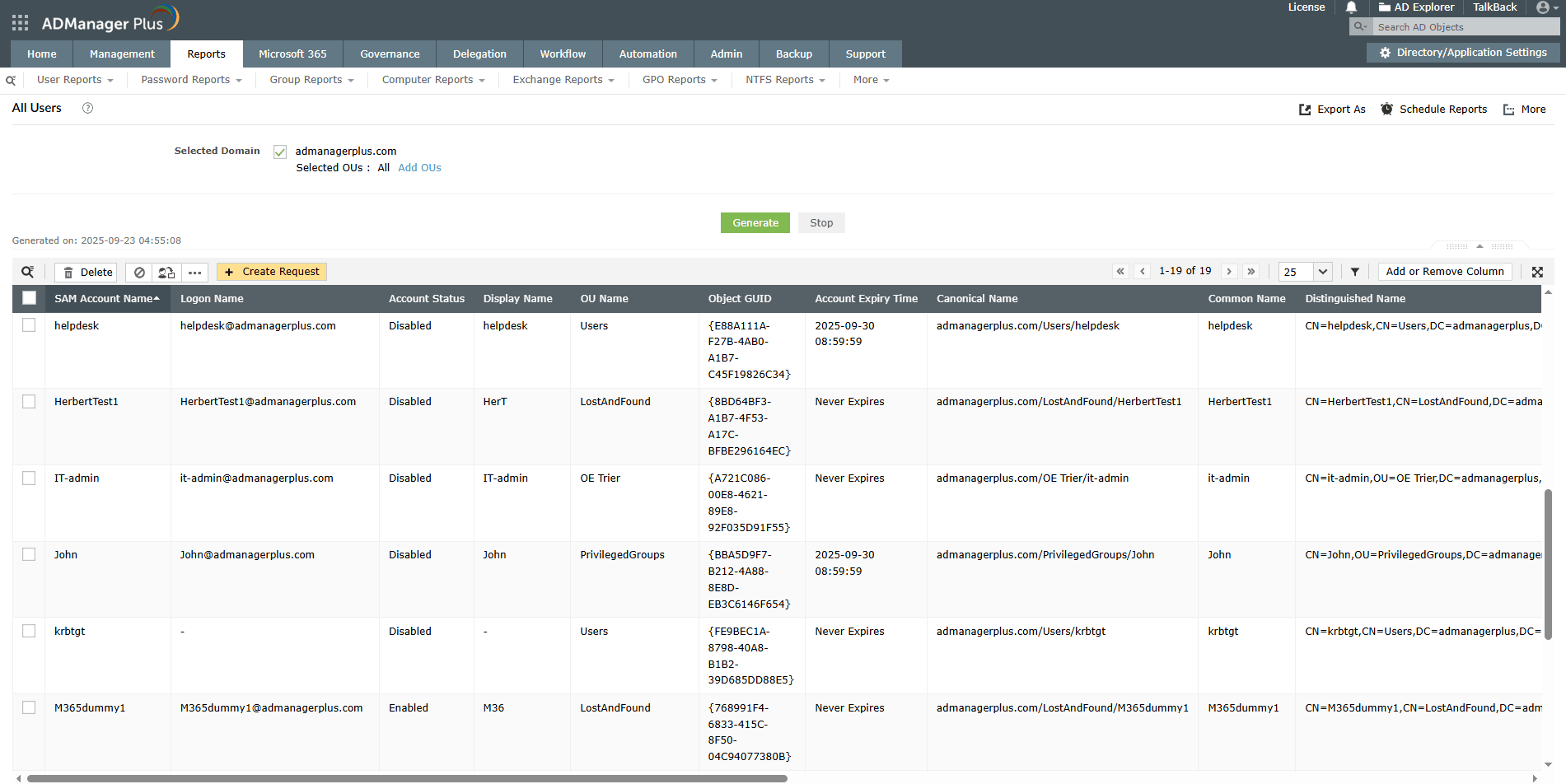1566x784 pixels.
Task: Open Schedule Reports
Action: 1434,110
